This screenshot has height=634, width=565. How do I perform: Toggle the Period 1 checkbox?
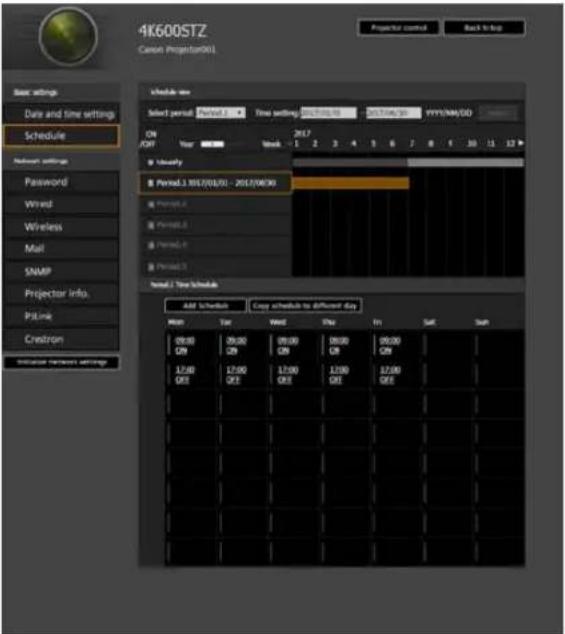[x=150, y=183]
